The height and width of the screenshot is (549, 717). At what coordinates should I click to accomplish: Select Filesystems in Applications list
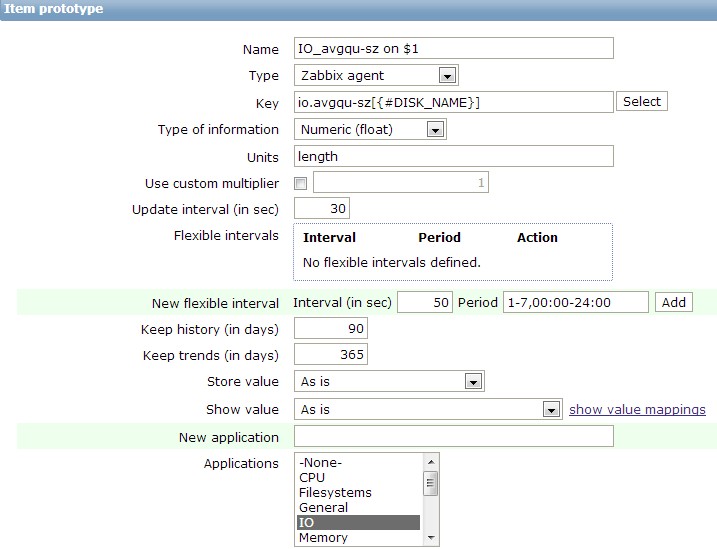click(358, 492)
